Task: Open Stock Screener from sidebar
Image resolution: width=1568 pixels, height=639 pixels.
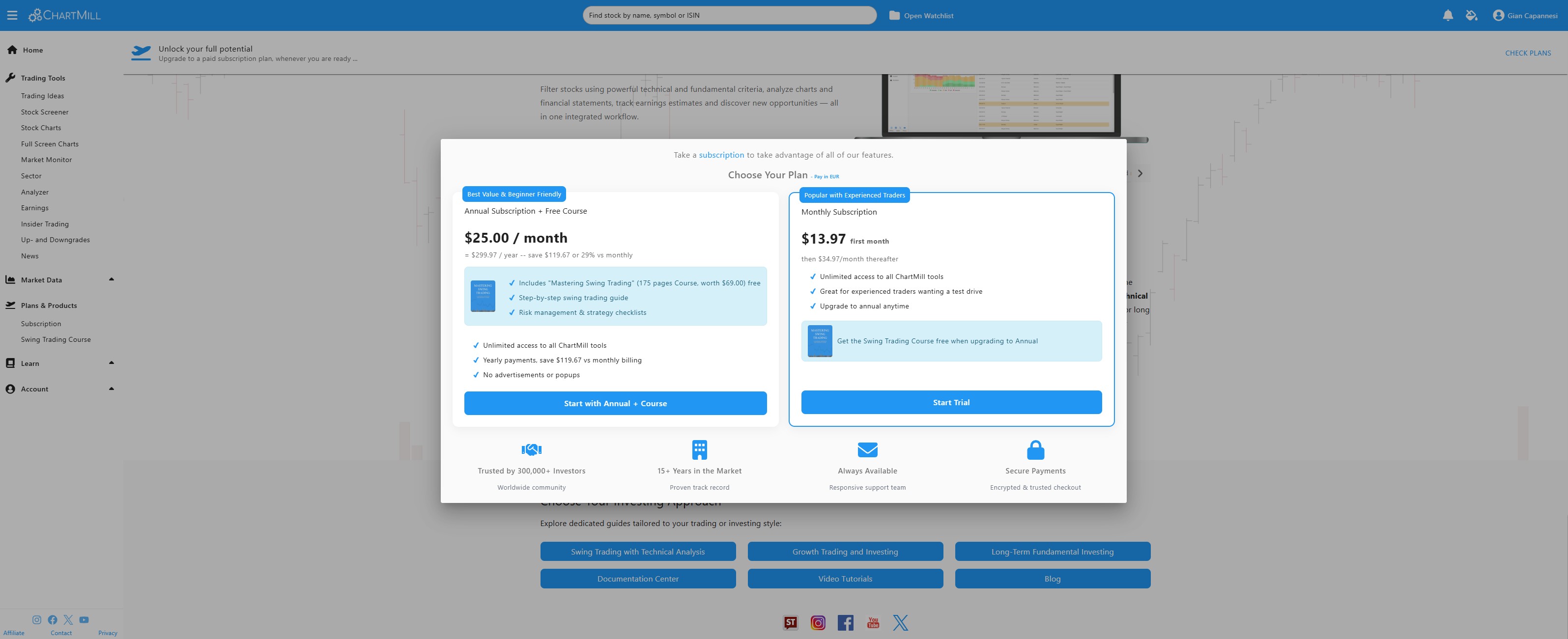Action: pyautogui.click(x=44, y=112)
